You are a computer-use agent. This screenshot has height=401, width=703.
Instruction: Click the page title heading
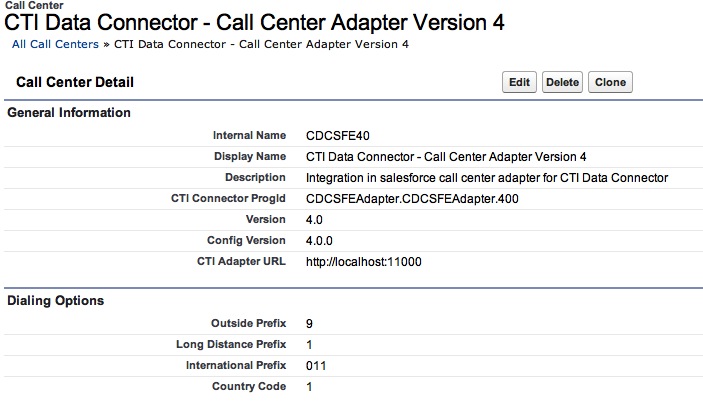tap(255, 23)
